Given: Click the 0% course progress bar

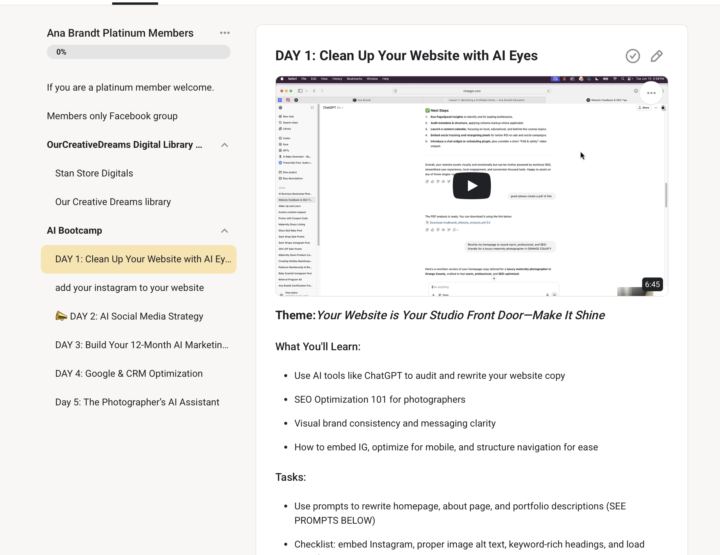Looking at the screenshot, I should tap(138, 52).
